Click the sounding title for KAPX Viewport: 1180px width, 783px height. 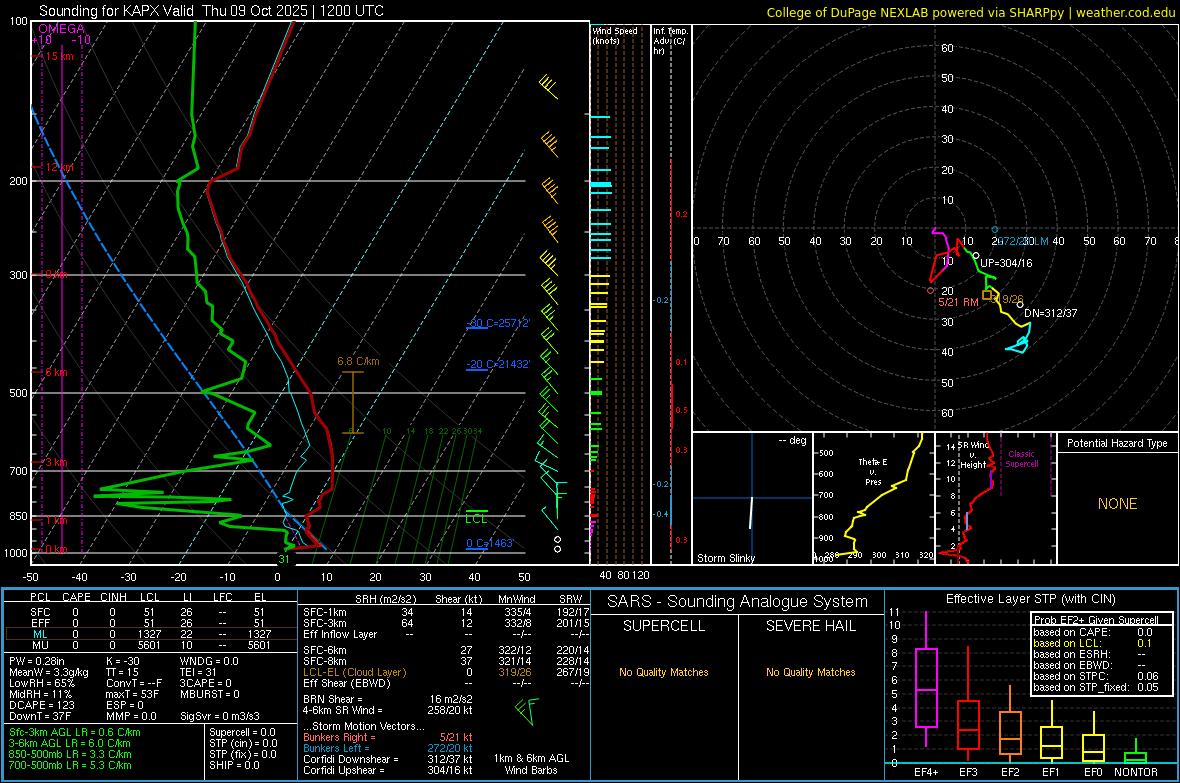point(211,11)
